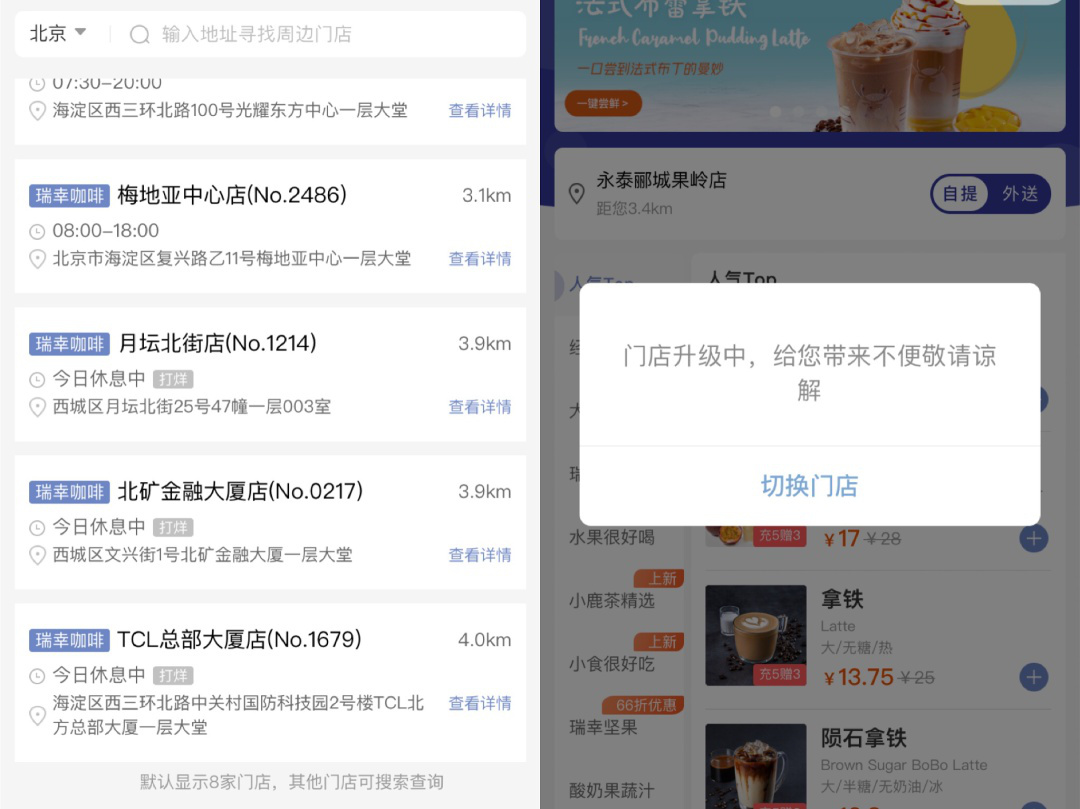This screenshot has height=809, width=1080.
Task: Click the clock icon in 北矿金融大厦店 card
Action: (37, 527)
